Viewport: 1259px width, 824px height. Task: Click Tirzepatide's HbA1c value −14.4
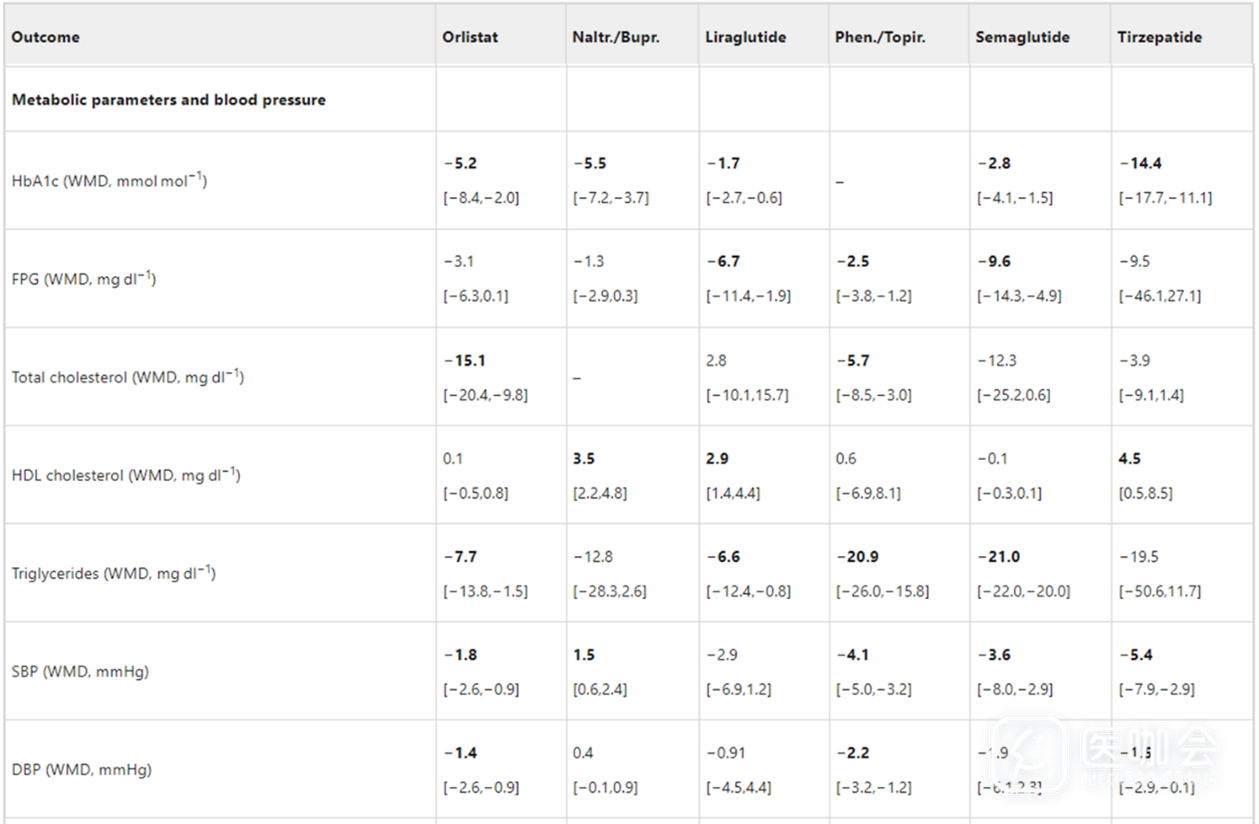click(1140, 163)
